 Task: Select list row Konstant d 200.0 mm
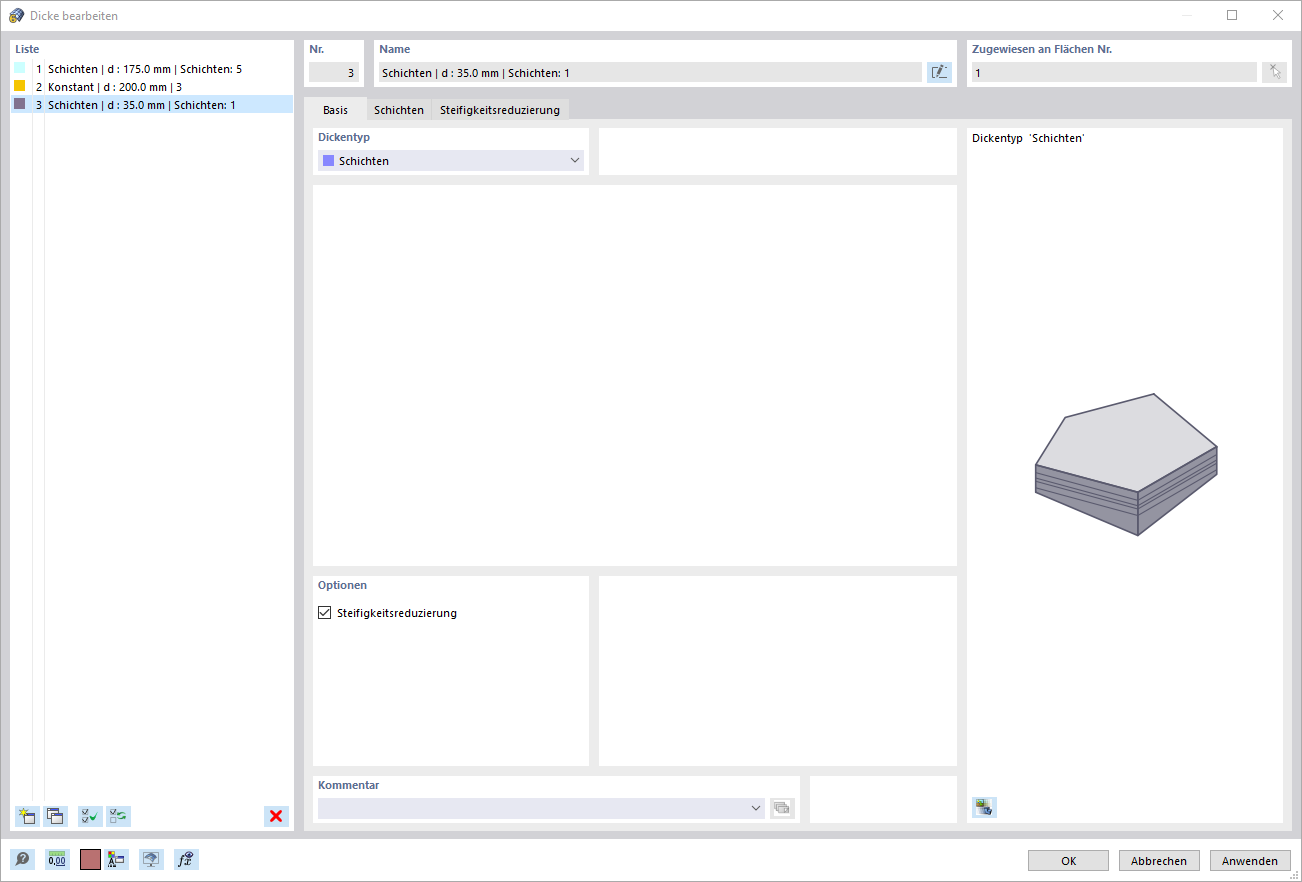pos(152,87)
